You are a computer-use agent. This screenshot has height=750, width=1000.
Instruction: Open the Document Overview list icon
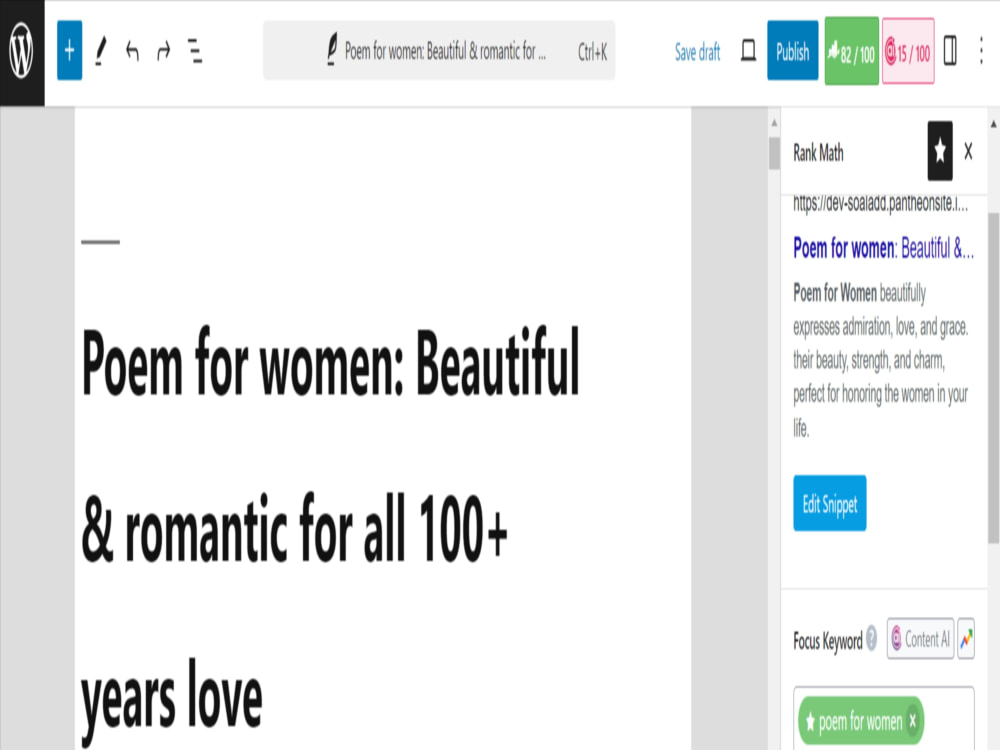(195, 51)
